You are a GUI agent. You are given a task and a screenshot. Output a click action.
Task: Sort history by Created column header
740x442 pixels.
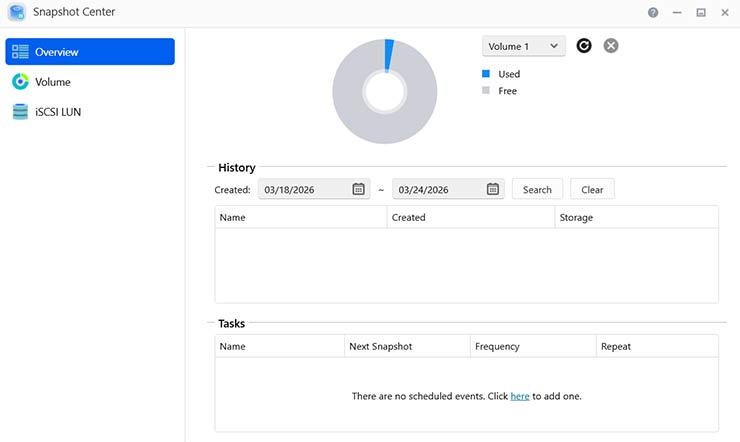(x=470, y=217)
